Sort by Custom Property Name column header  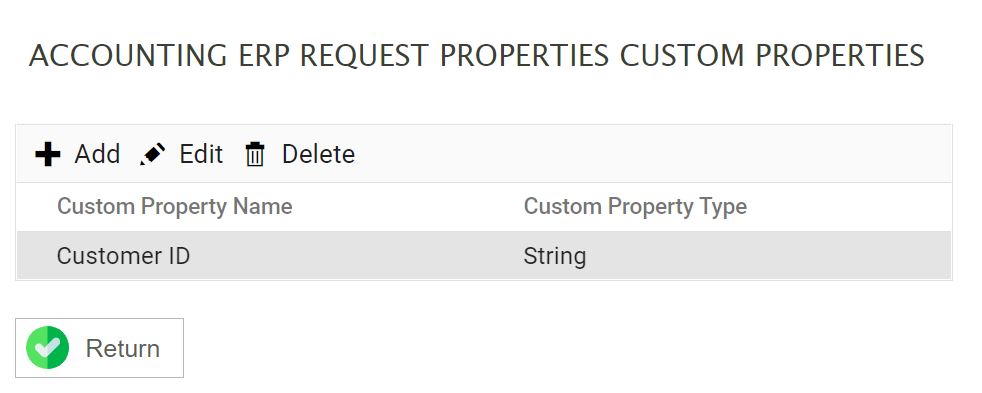[x=175, y=207]
